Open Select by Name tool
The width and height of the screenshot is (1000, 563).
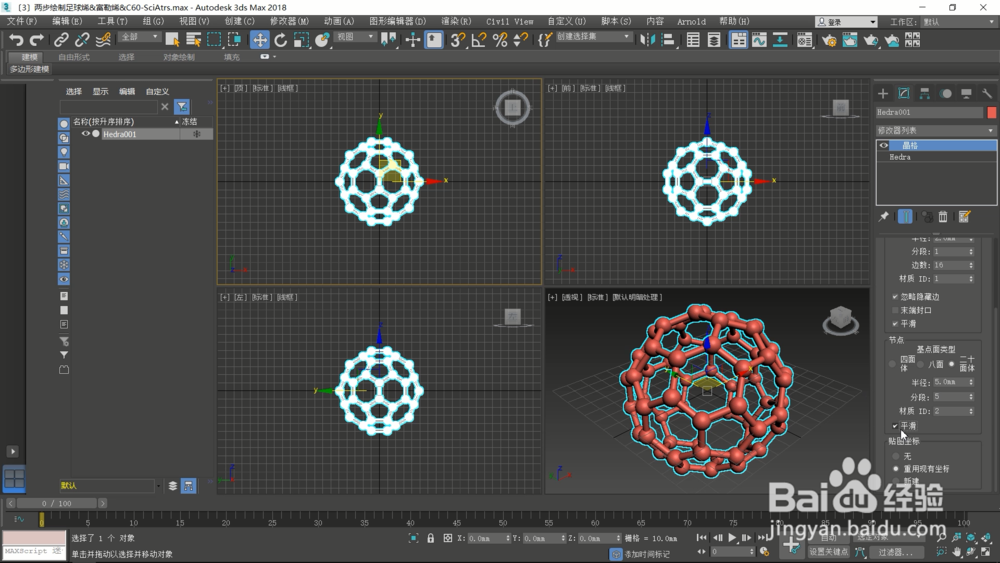tap(193, 40)
